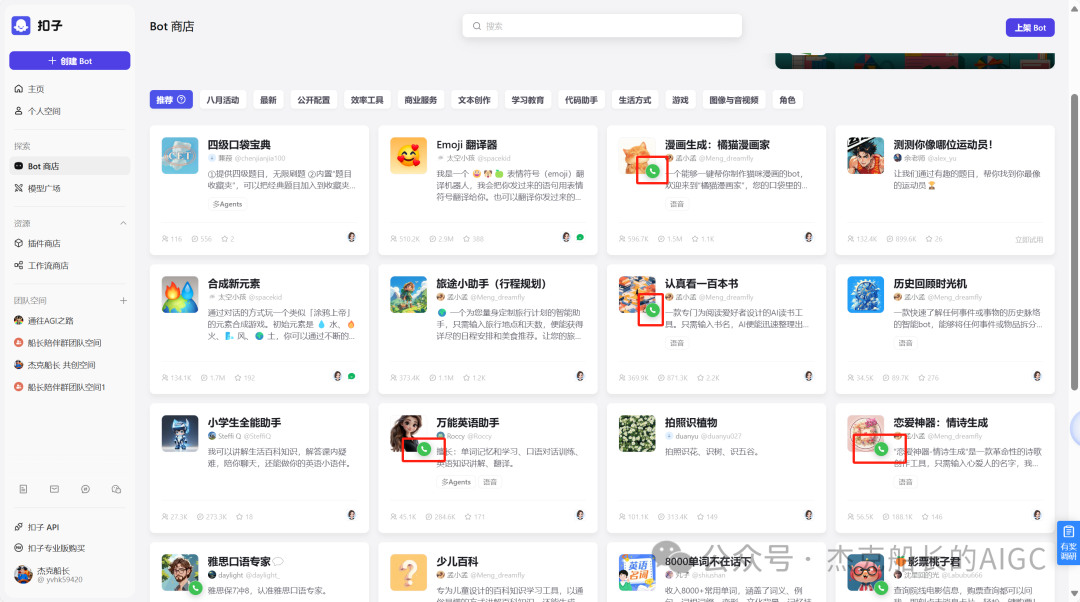Open the 少儿百科 question-mark icon
Viewport: 1080px width, 602px height.
click(x=408, y=572)
